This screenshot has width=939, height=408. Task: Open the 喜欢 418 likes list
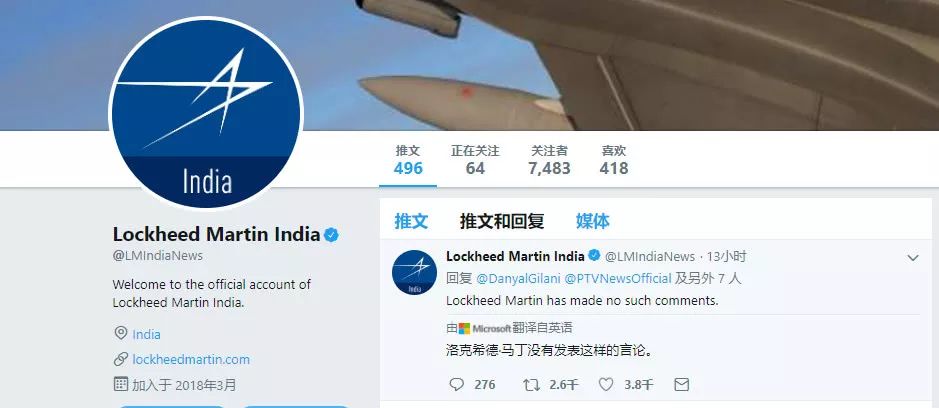pyautogui.click(x=614, y=160)
